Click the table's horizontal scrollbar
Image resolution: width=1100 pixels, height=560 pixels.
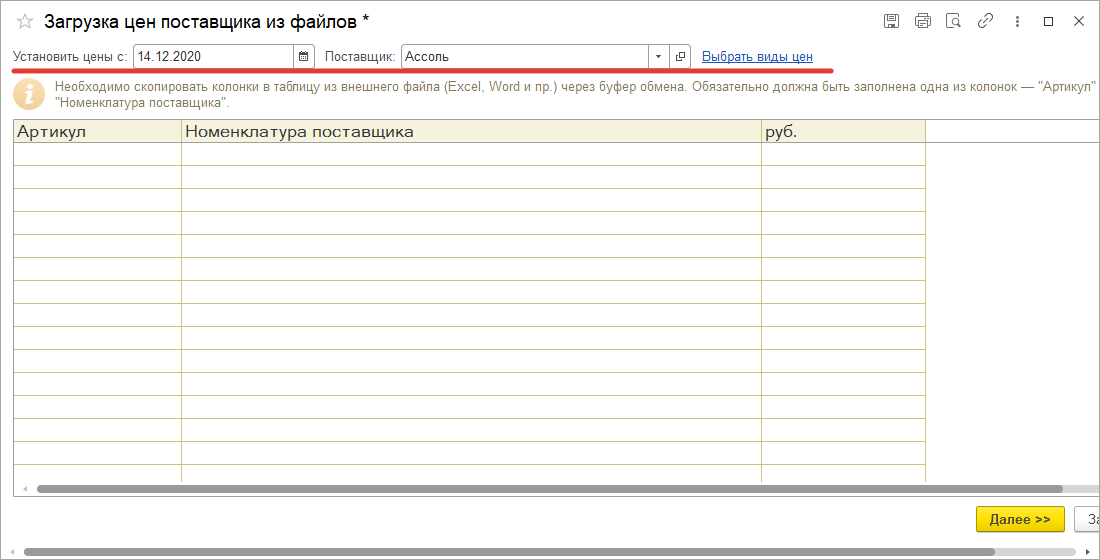[x=549, y=489]
